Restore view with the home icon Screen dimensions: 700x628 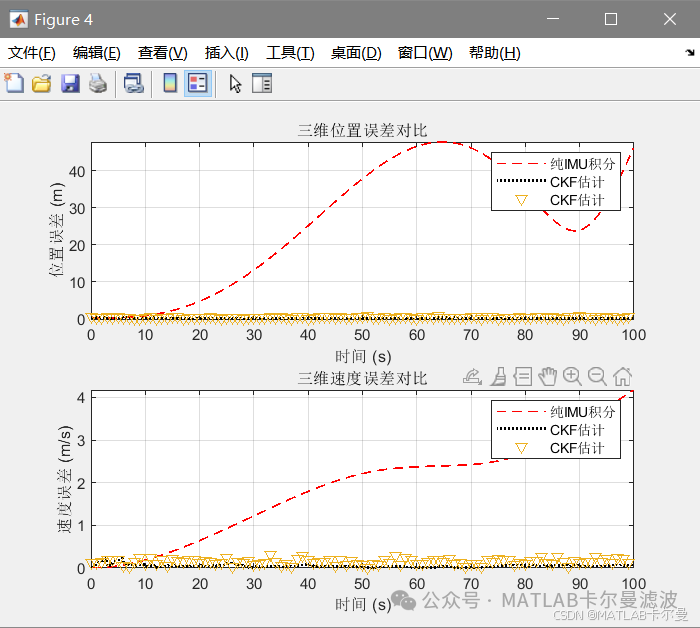(622, 376)
